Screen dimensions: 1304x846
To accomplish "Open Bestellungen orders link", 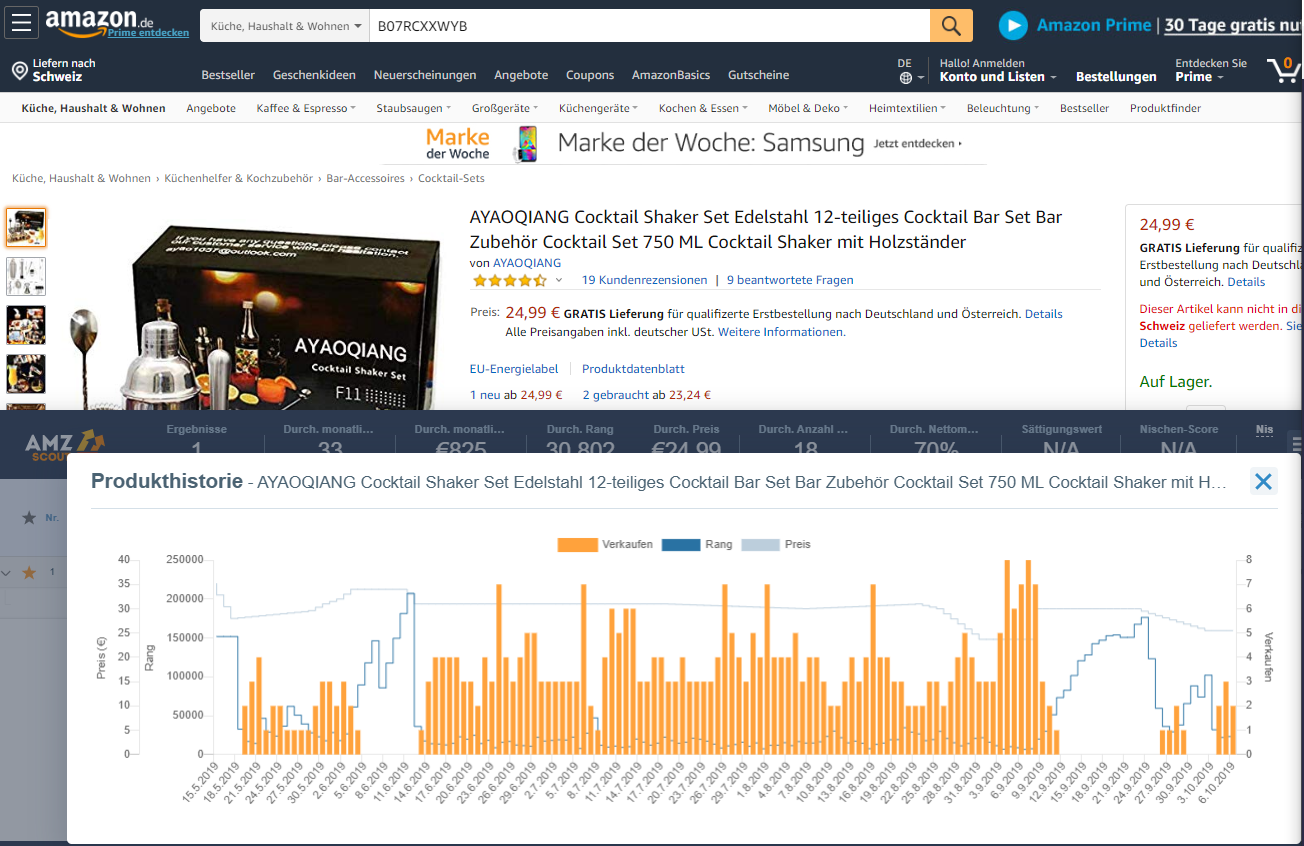I will (x=1116, y=76).
